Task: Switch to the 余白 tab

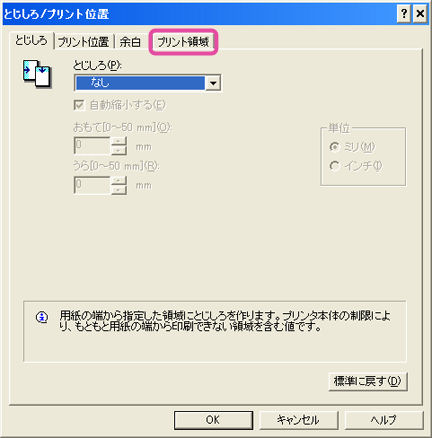Action: pos(130,42)
